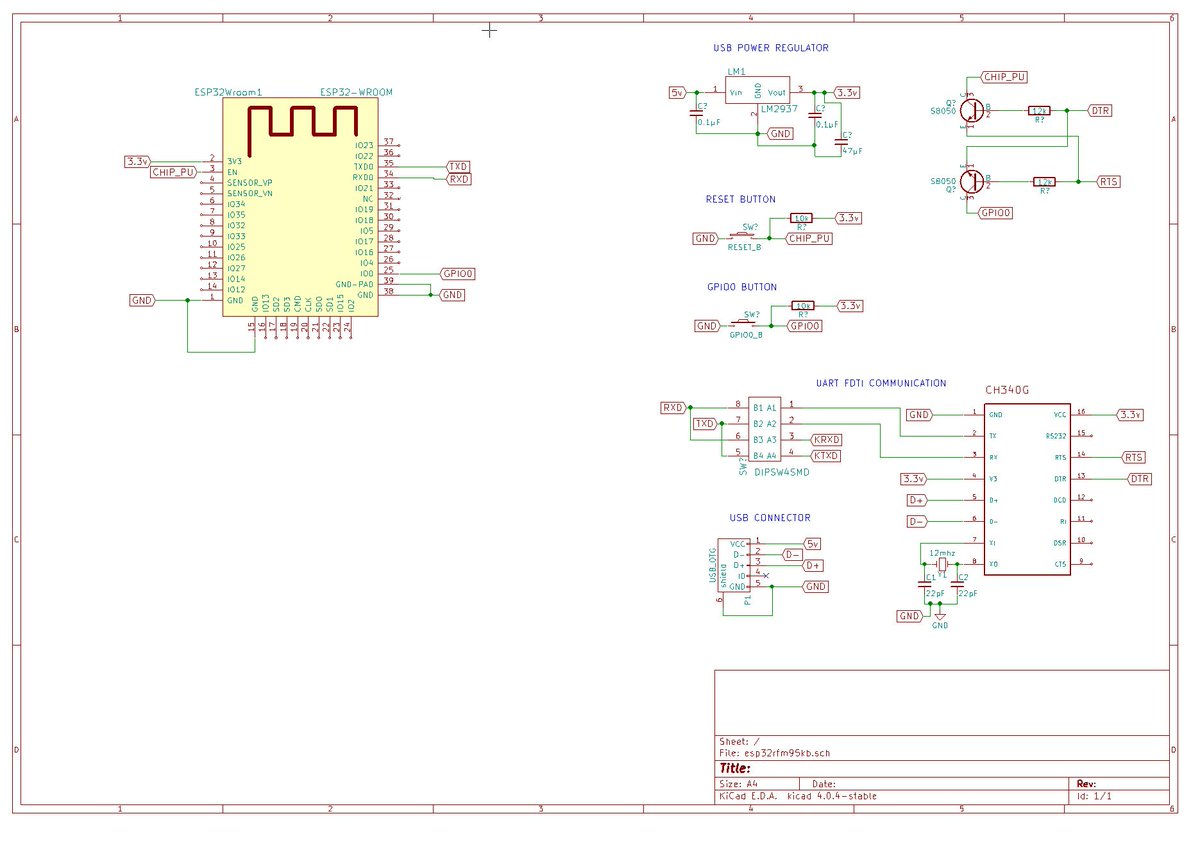This screenshot has height=841, width=1200.
Task: Select the KRXD net label
Action: point(826,440)
